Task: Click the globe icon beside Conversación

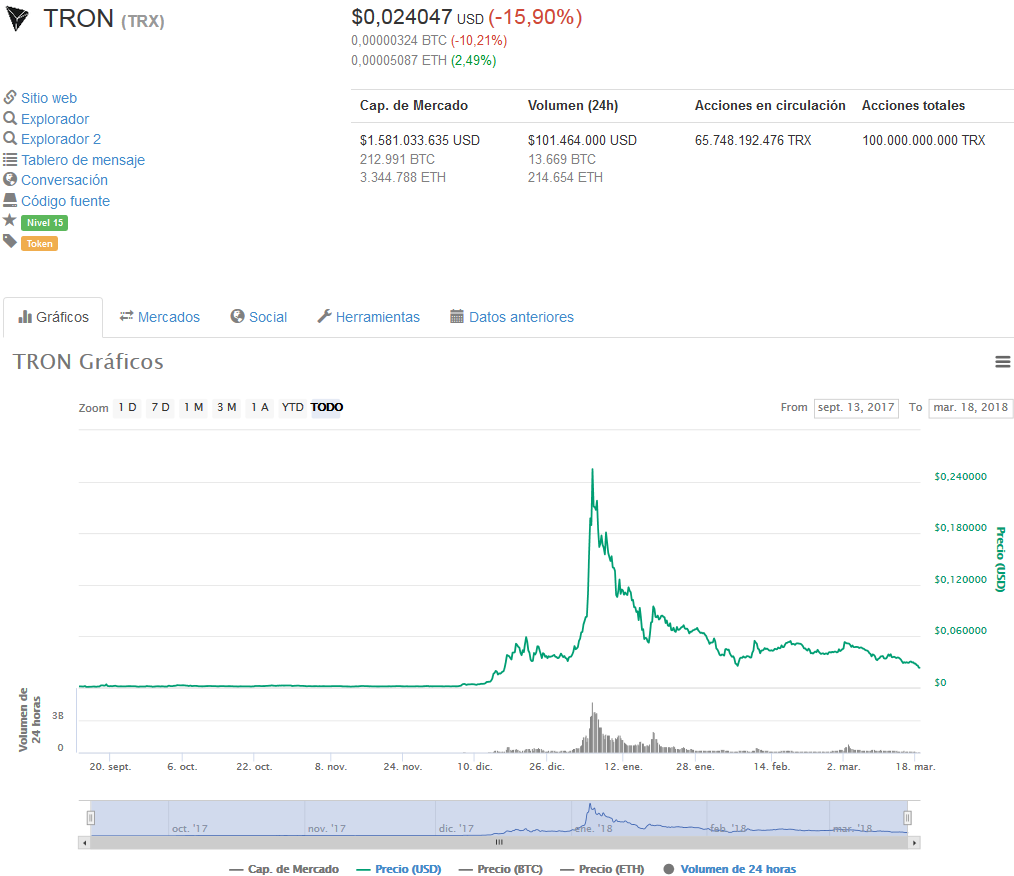Action: (10, 180)
